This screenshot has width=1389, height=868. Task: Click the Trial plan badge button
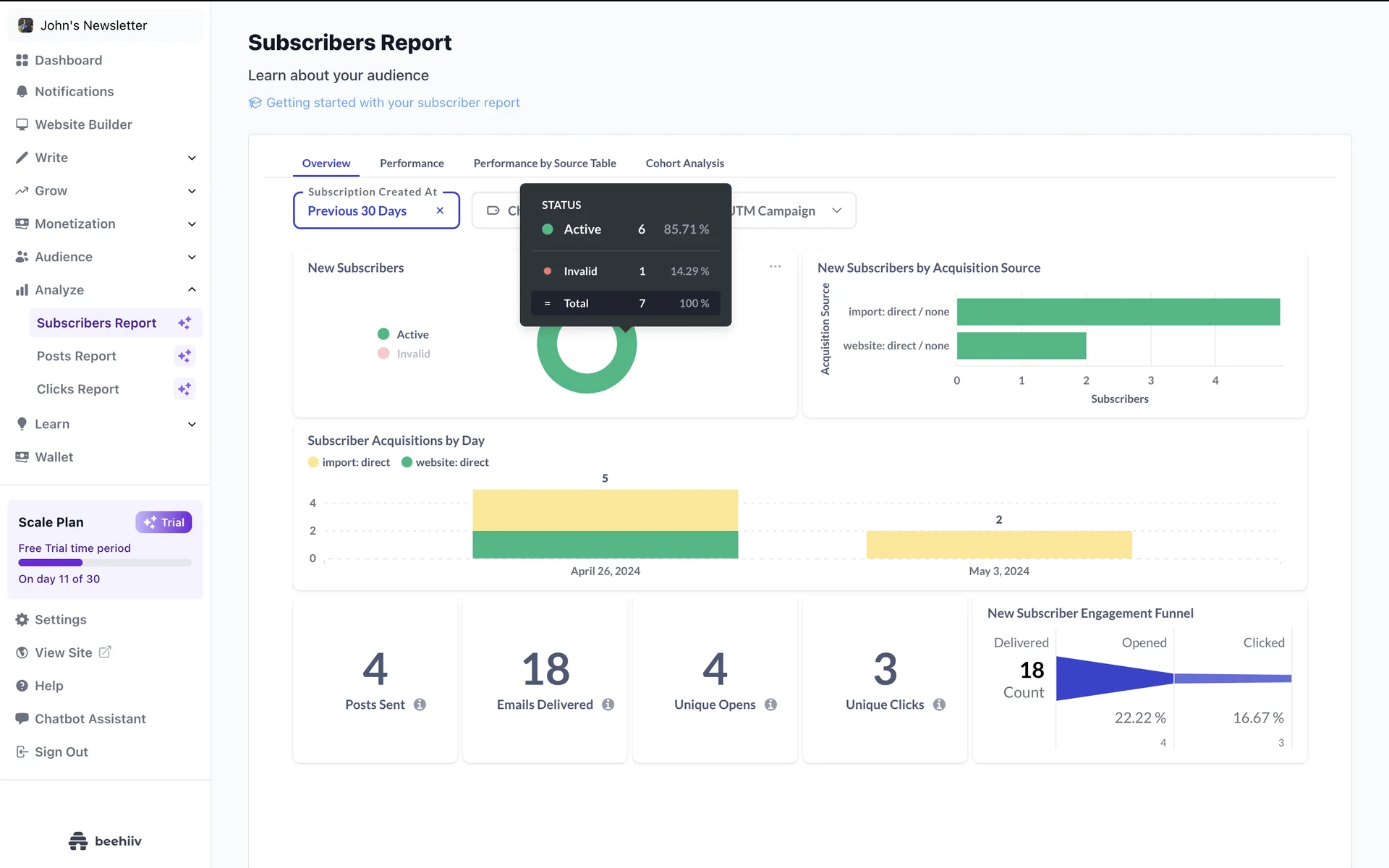click(163, 522)
